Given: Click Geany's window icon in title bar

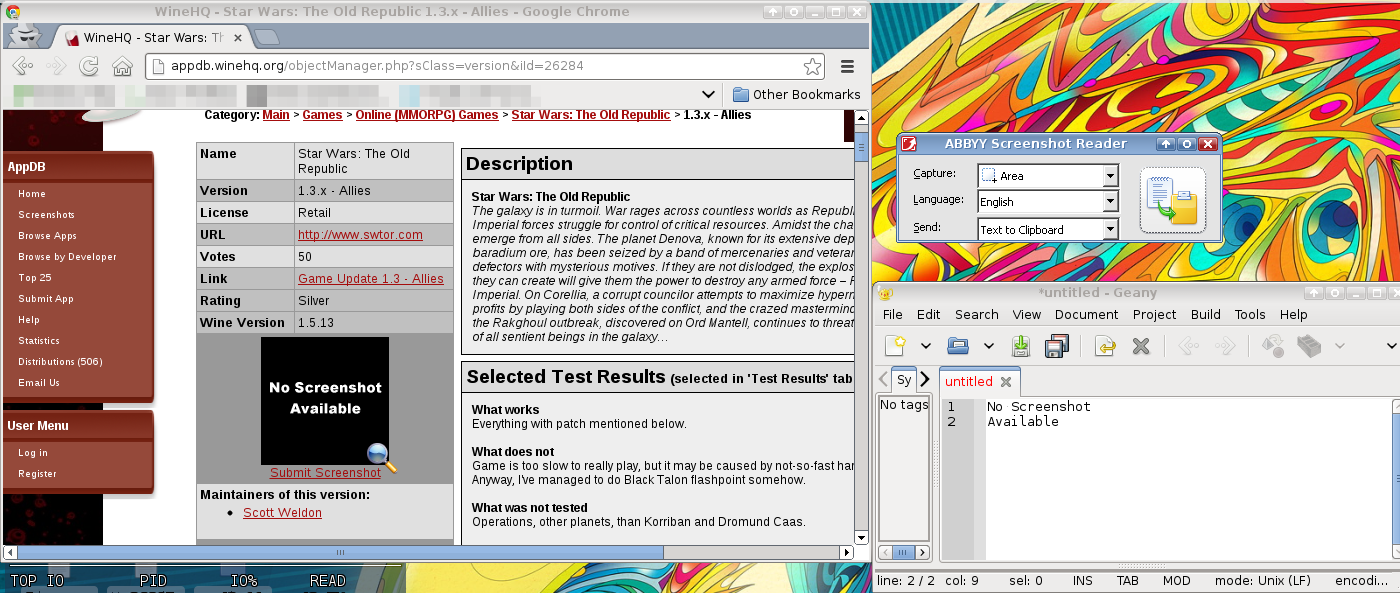Looking at the screenshot, I should 885,293.
